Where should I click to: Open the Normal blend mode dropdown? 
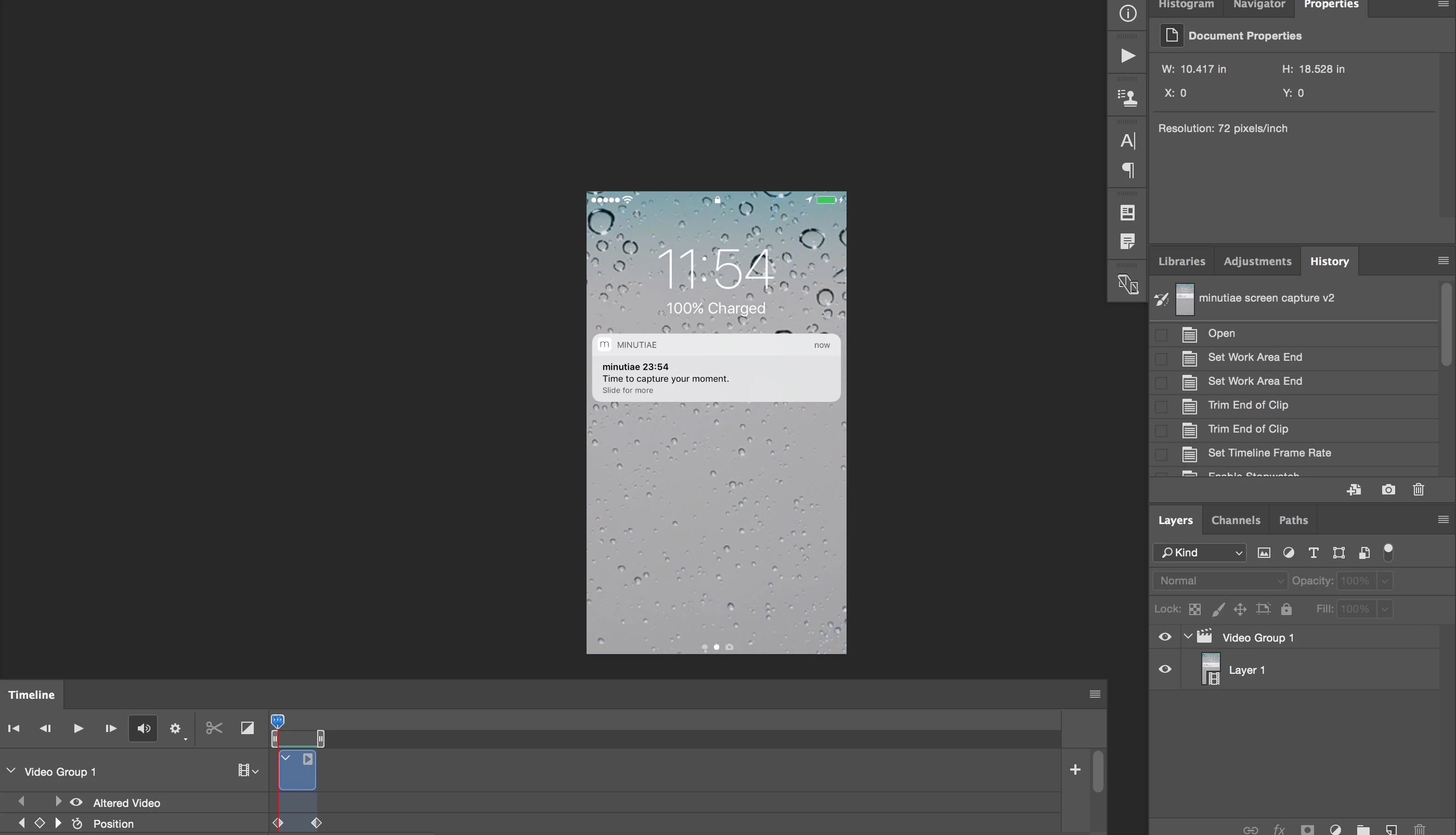[1220, 581]
